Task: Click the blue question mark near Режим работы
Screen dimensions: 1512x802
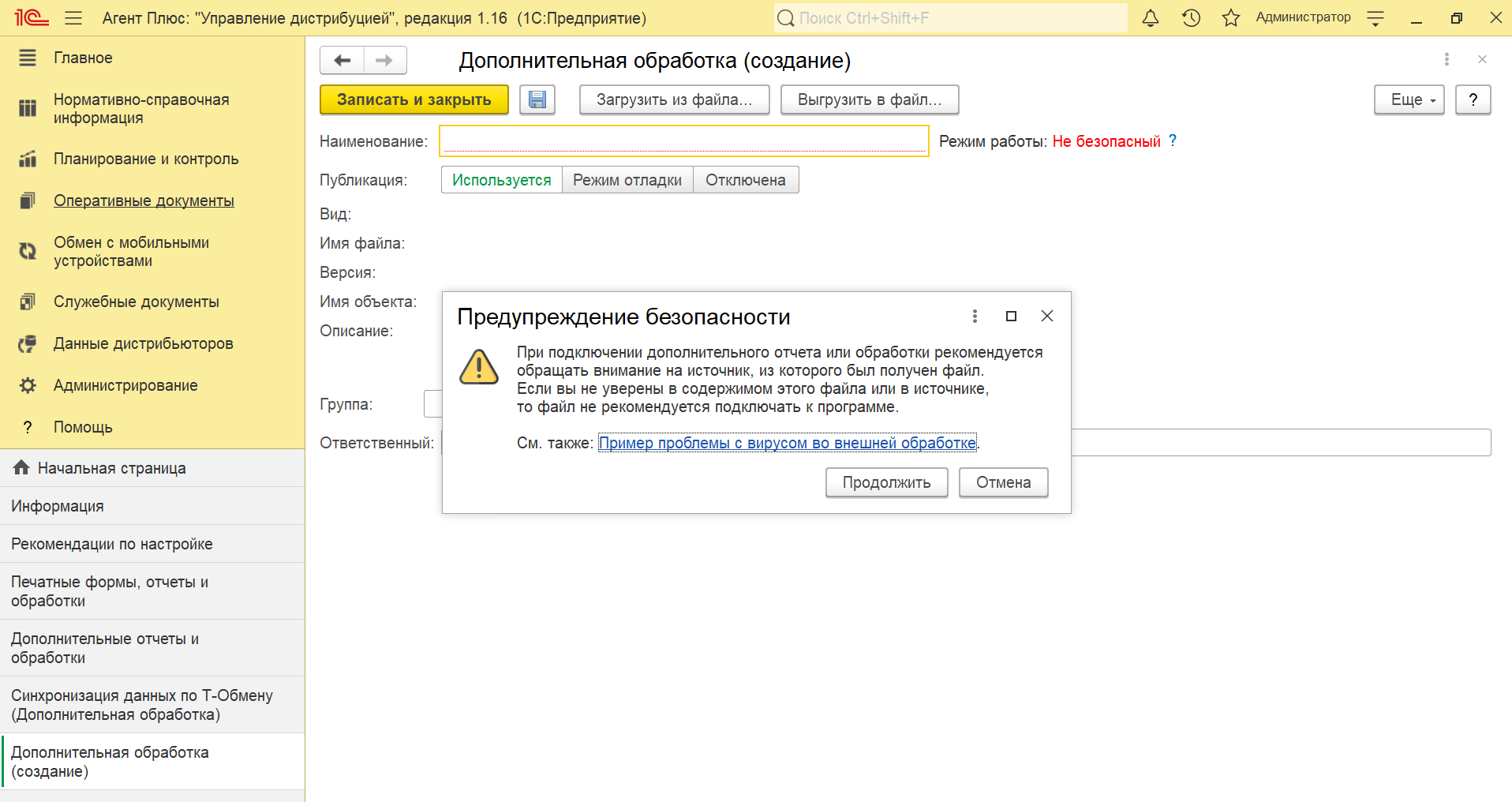Action: [1173, 141]
